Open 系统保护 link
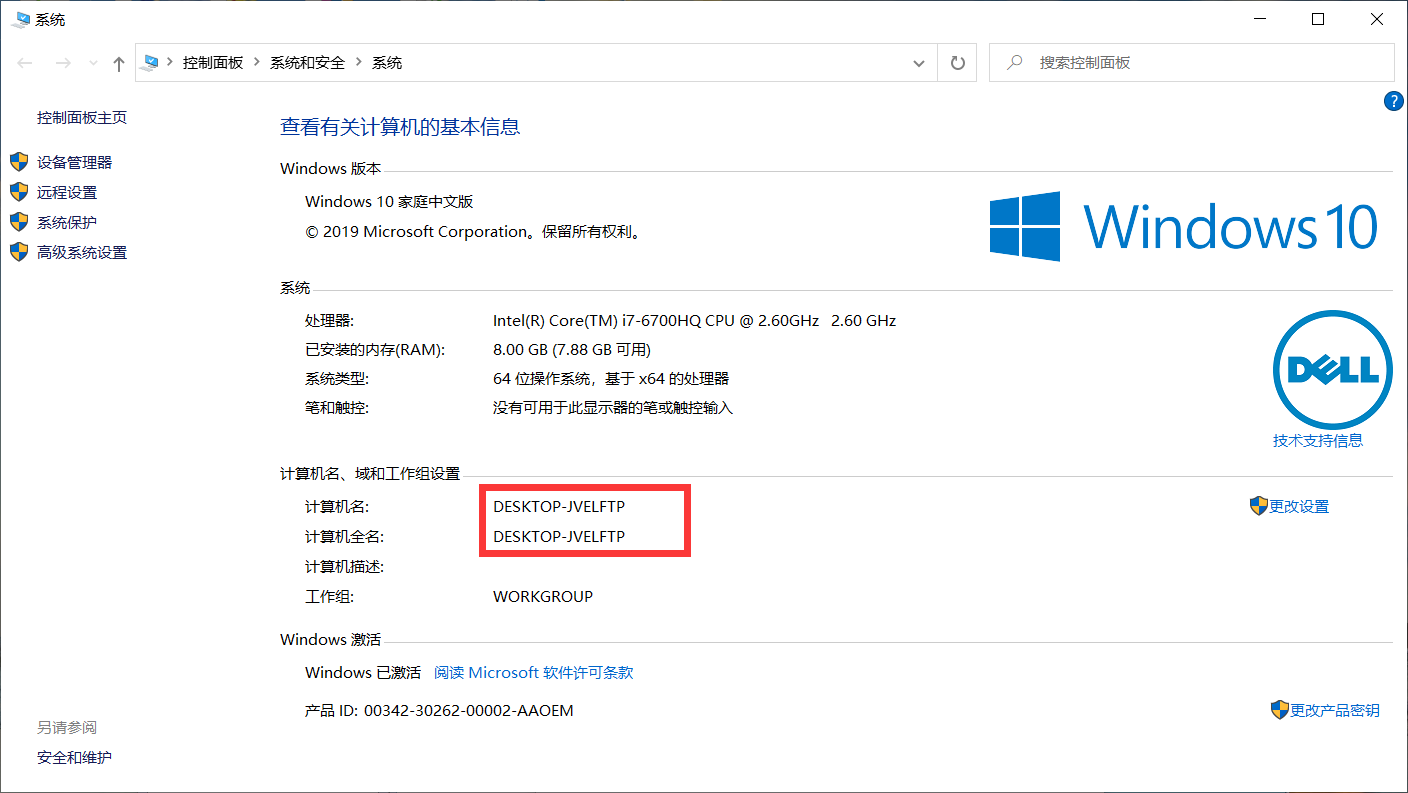Screen dimensions: 1408x793 coord(67,222)
